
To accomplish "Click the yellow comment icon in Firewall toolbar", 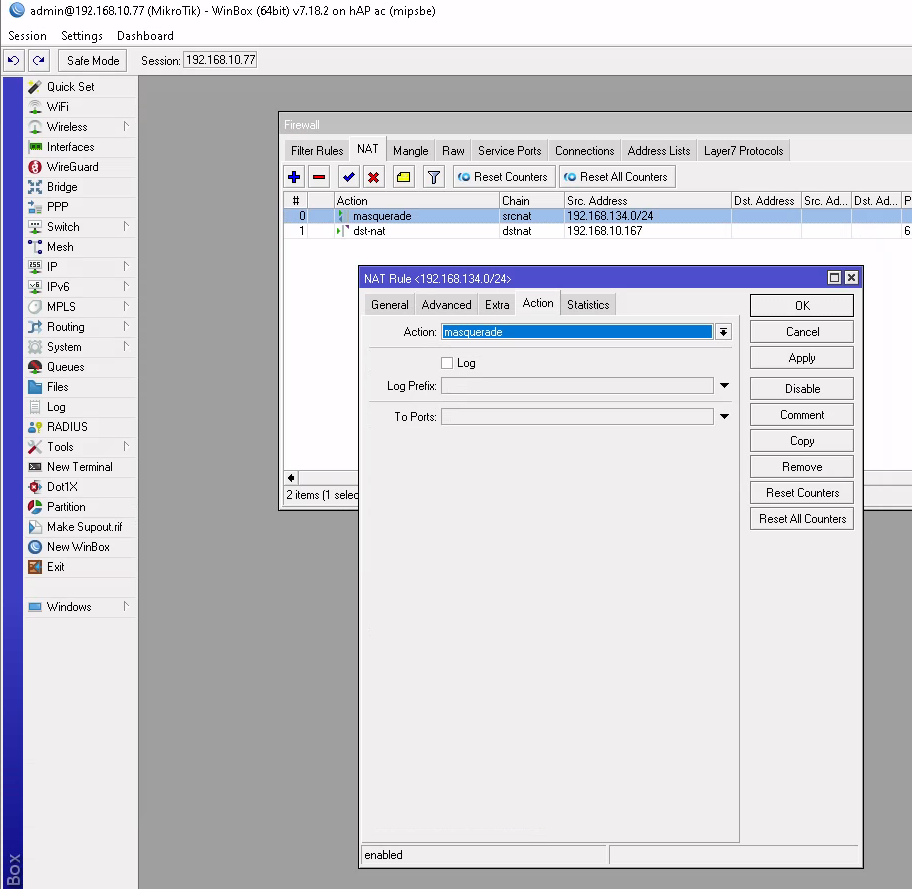I will pyautogui.click(x=403, y=177).
